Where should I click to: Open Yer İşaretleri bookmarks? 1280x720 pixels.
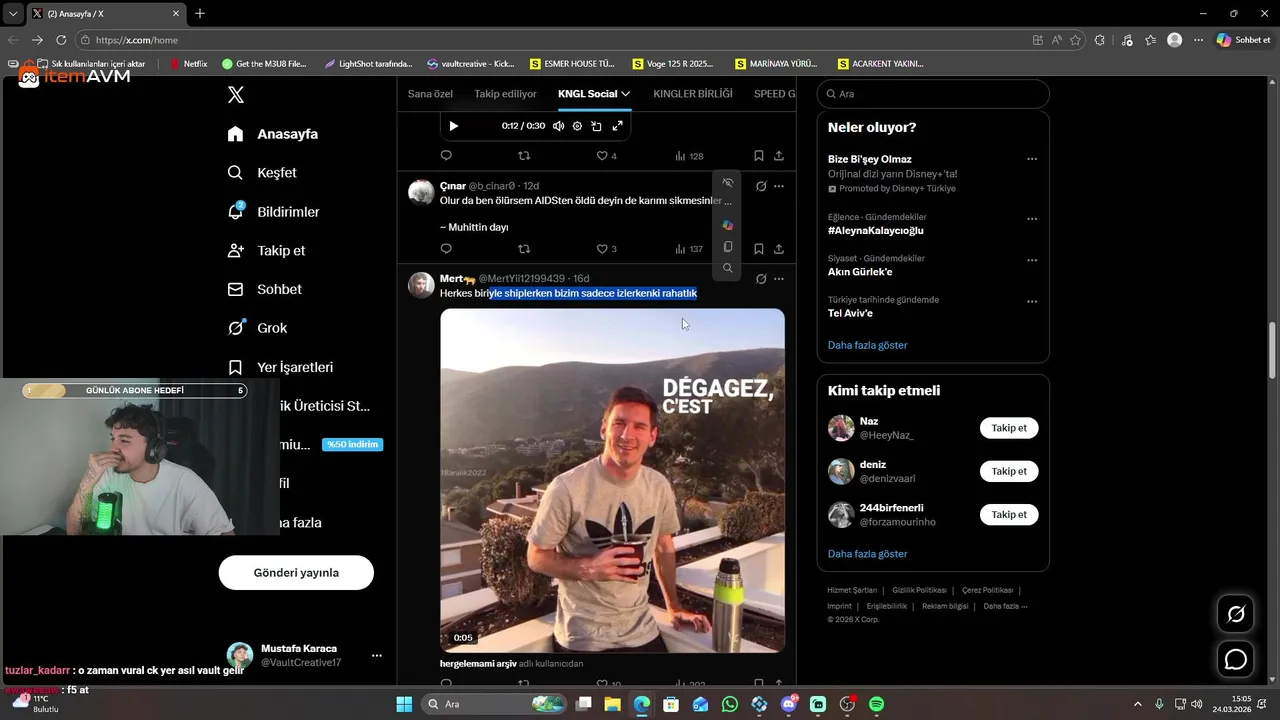[280, 367]
